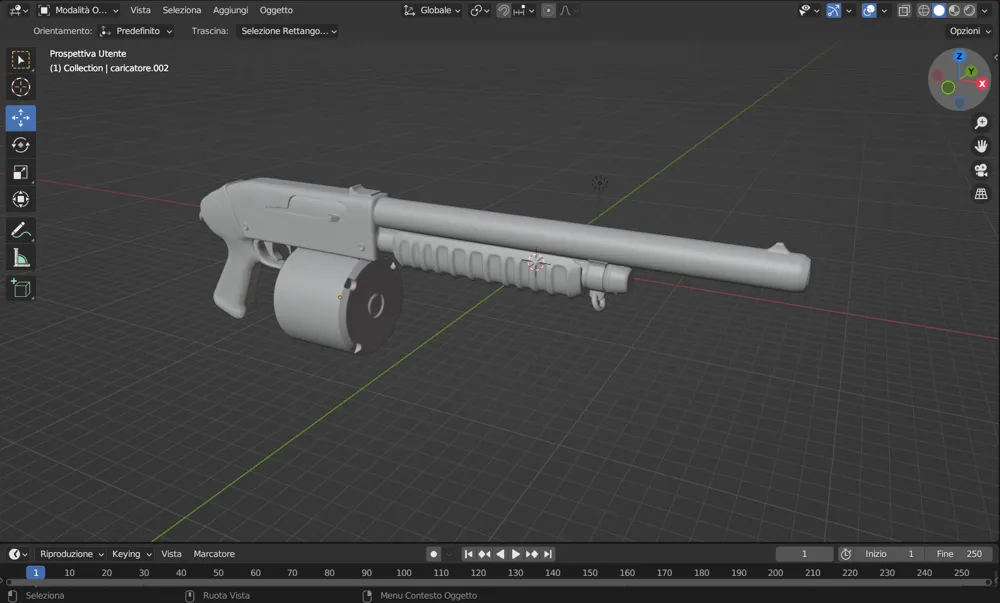Image resolution: width=1000 pixels, height=603 pixels.
Task: Enable proportional editing
Action: 546,10
